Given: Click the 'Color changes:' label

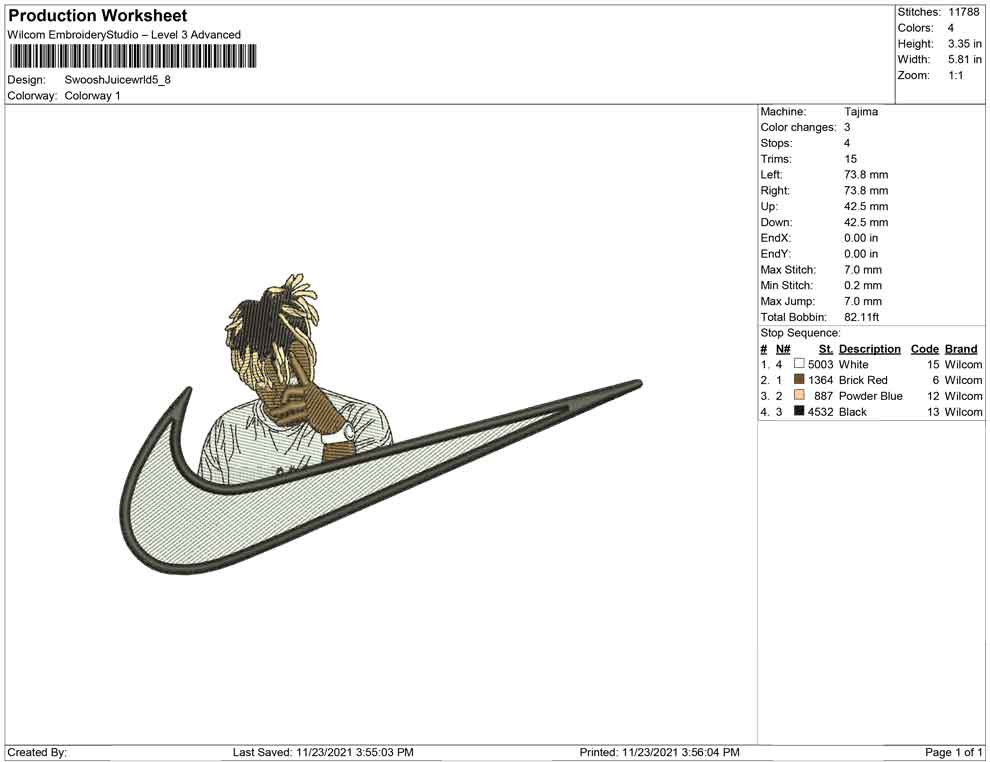Looking at the screenshot, I should coord(798,127).
